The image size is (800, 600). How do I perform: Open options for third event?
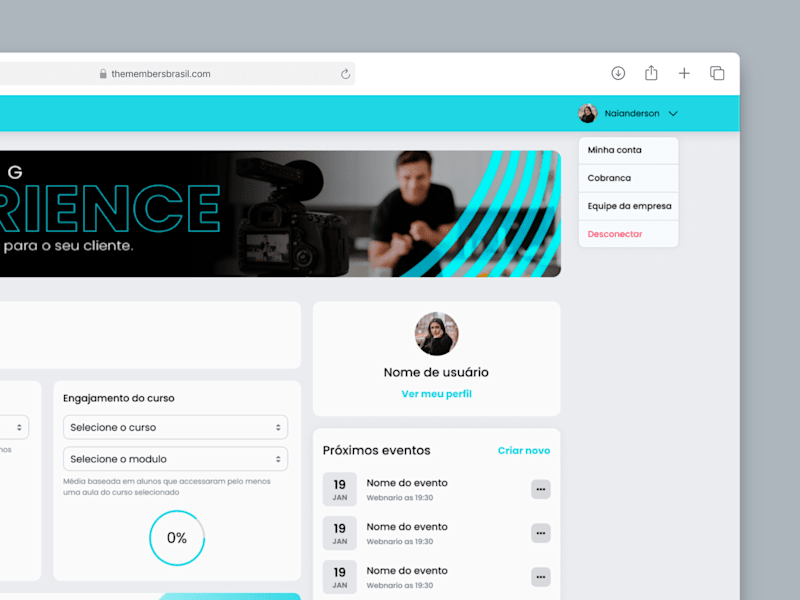click(x=540, y=577)
